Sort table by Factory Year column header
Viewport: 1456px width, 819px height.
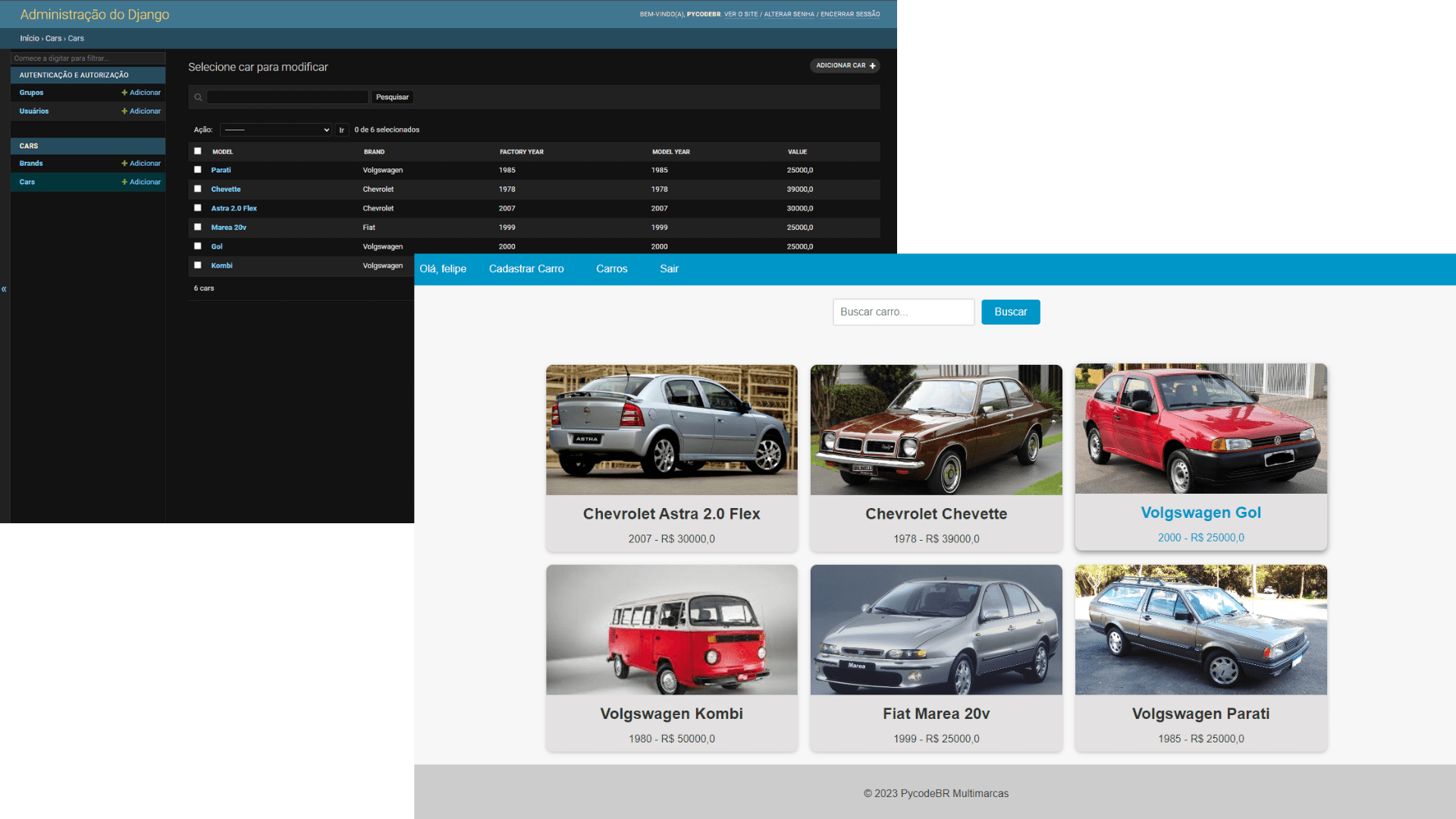coord(521,152)
